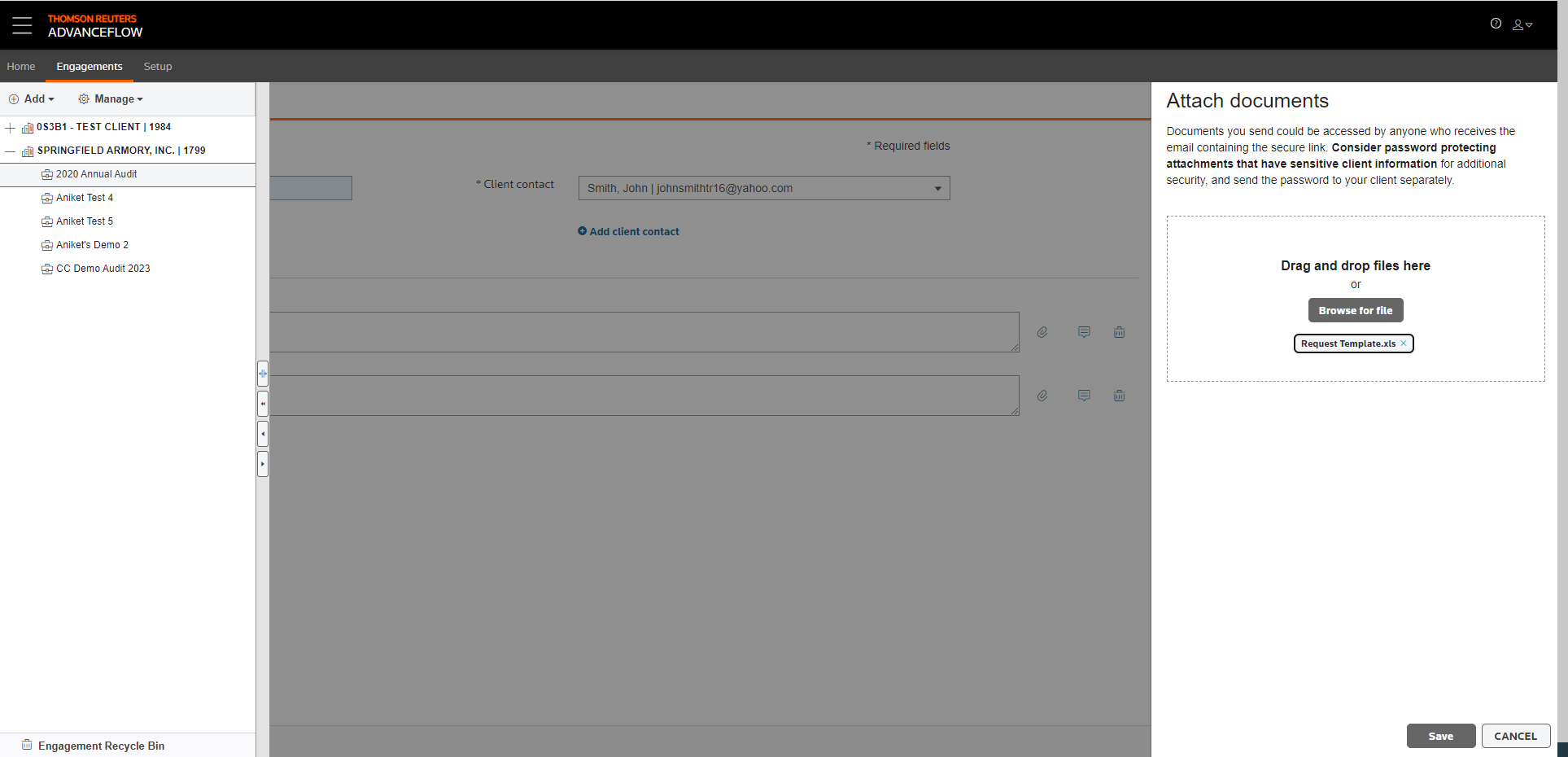Expand the 0S3B1 - TEST CLIENT node

[x=10, y=128]
